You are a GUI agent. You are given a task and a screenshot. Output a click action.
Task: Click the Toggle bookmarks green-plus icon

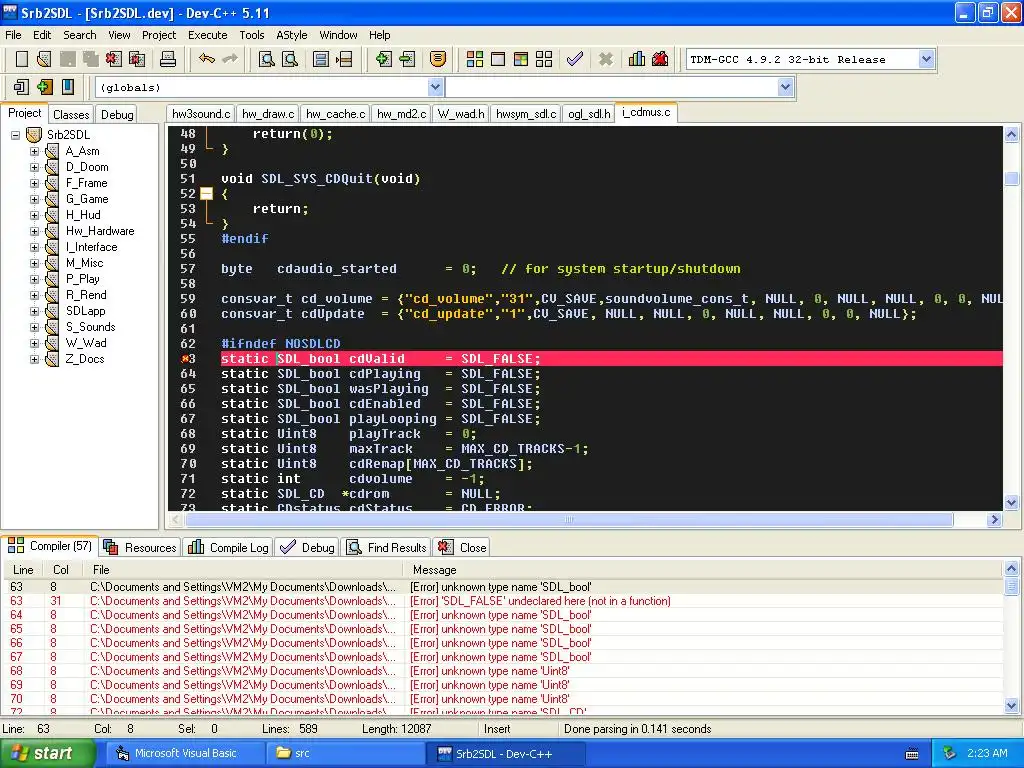coord(44,87)
